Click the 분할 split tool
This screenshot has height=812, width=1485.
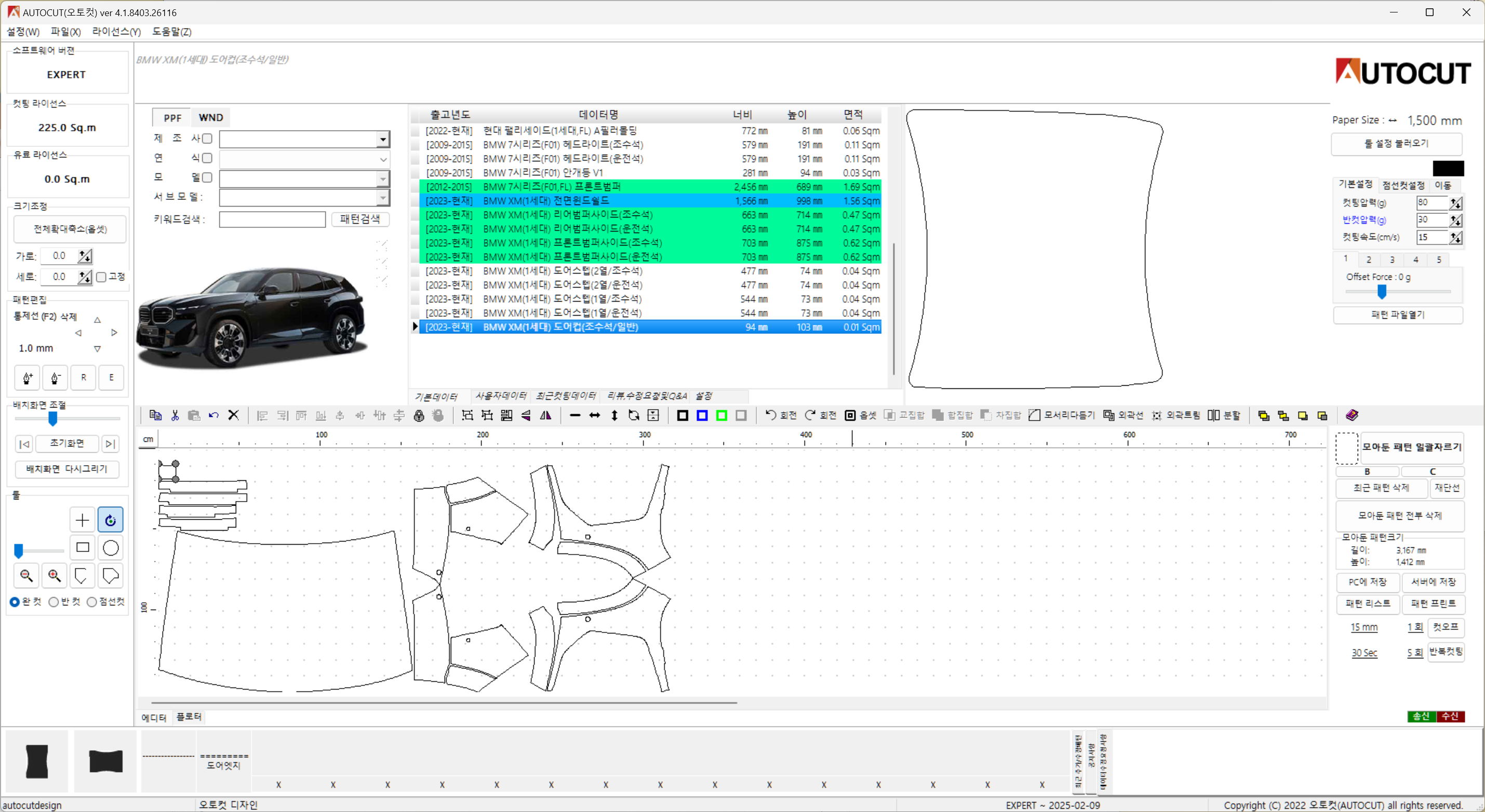click(1224, 415)
